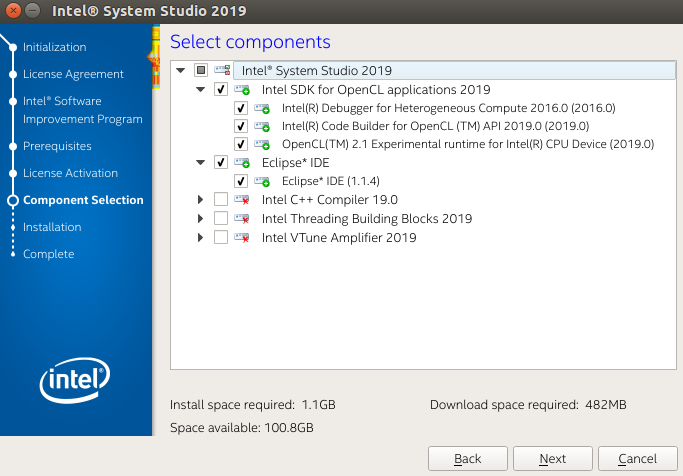Expand Intel C++ Compiler 19.0 node
683x476 pixels.
[200, 199]
